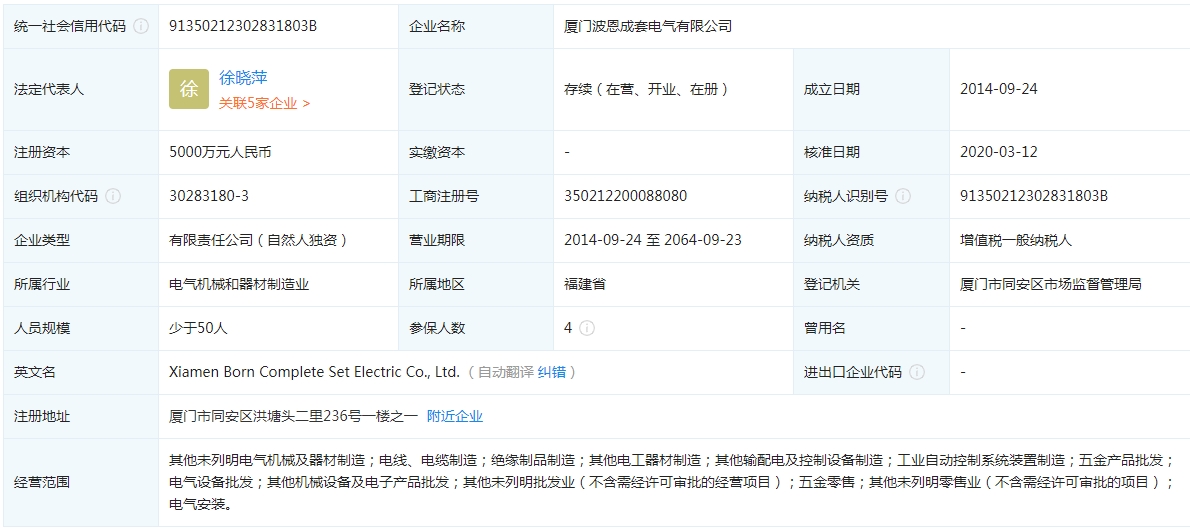Click the 徐 avatar badge
Viewport: 1190px width, 529px height.
pyautogui.click(x=189, y=89)
